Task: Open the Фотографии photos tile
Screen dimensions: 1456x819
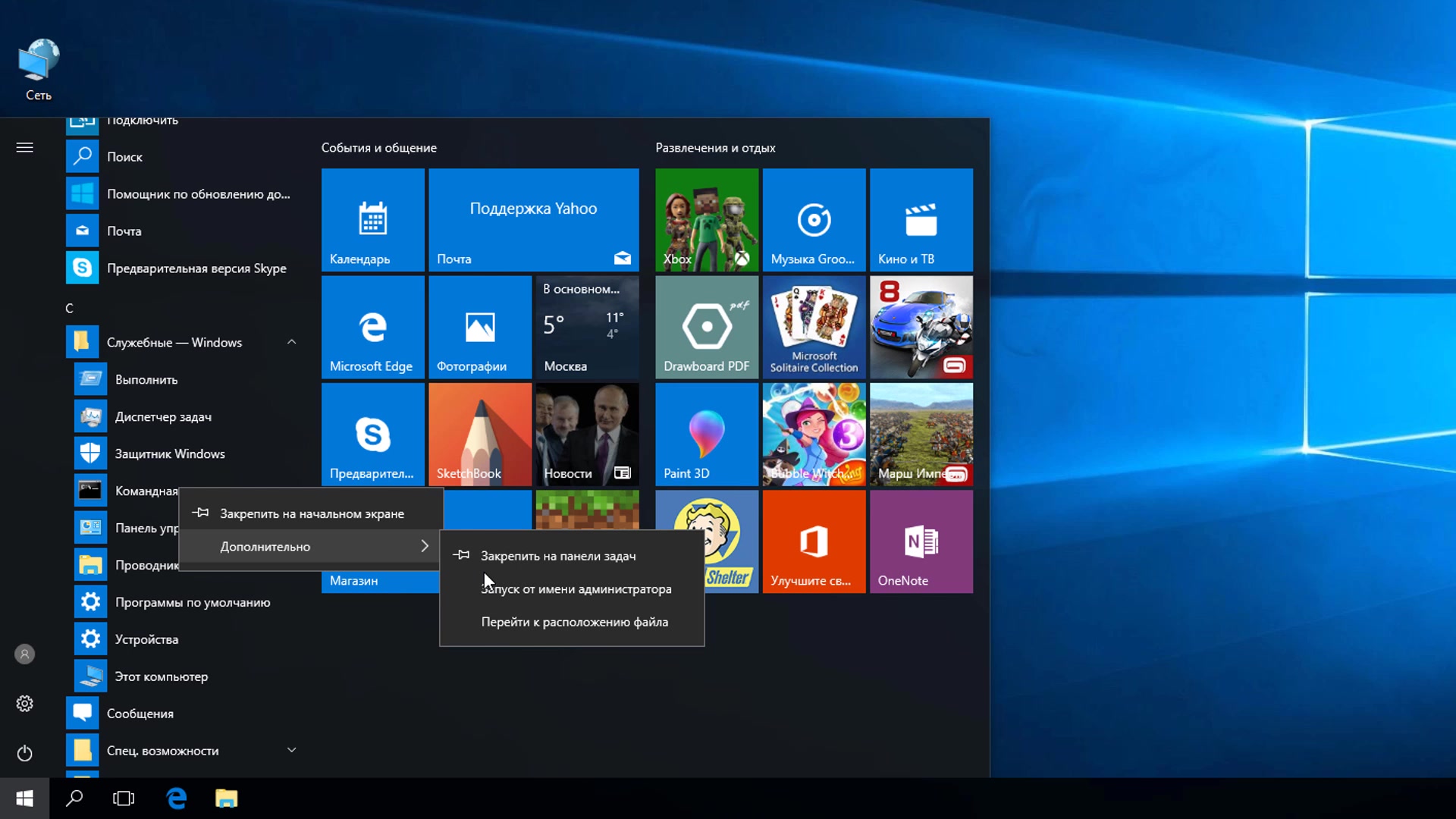Action: pos(479,327)
